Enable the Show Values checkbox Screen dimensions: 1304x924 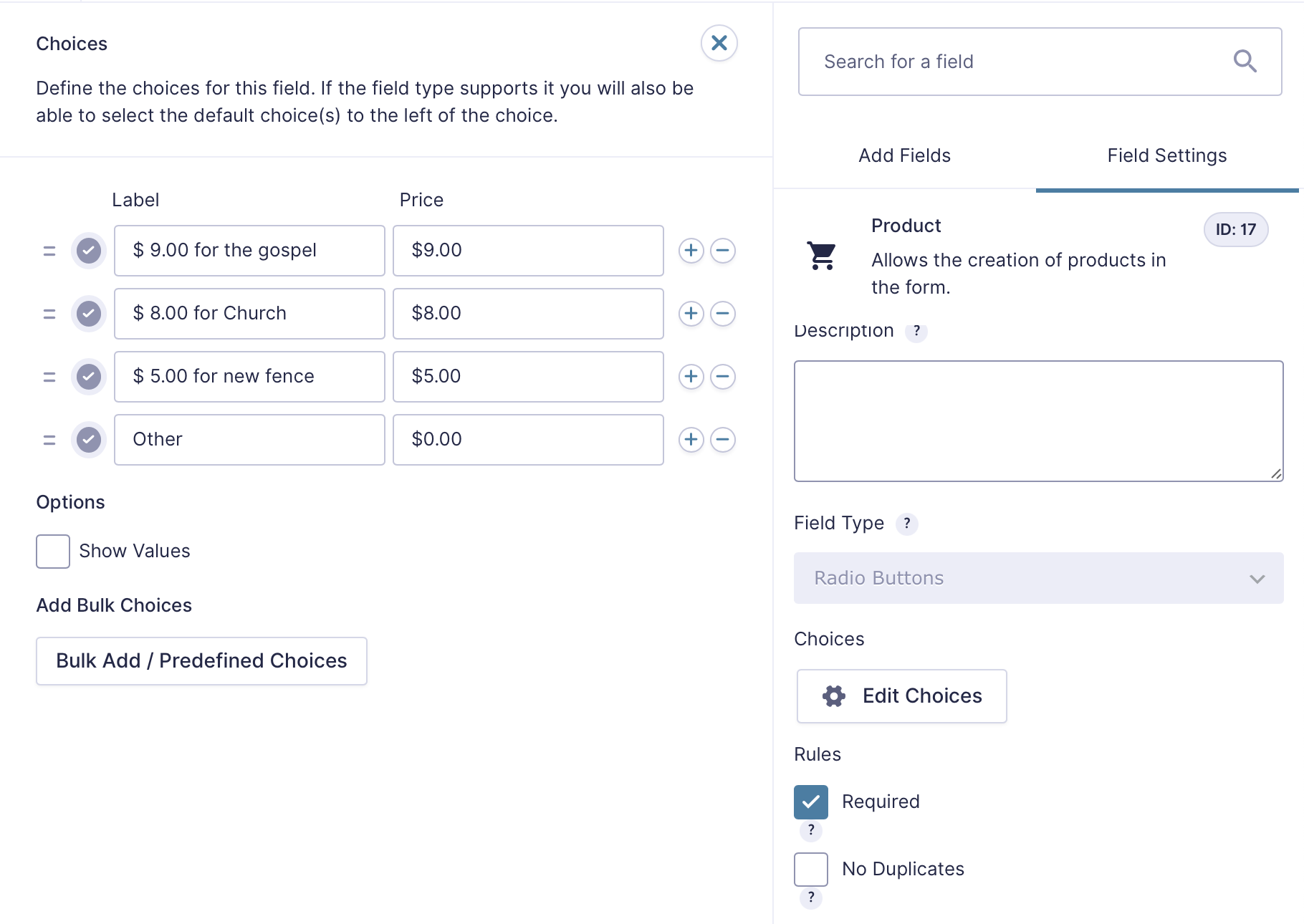(53, 552)
